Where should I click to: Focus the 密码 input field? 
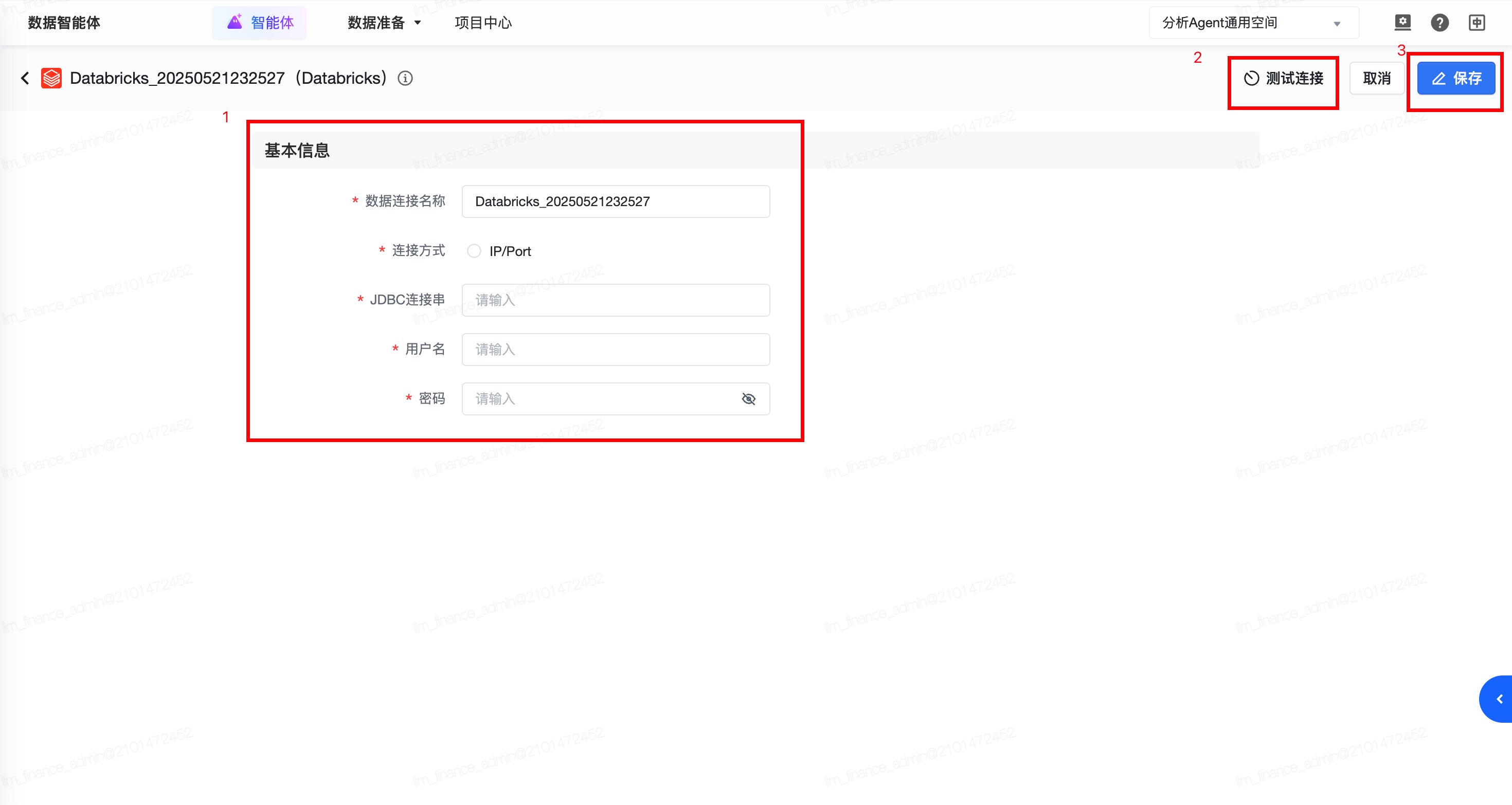click(616, 399)
